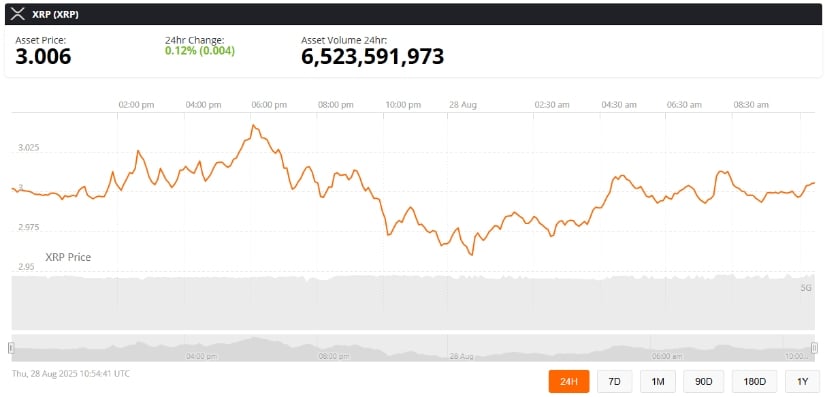The width and height of the screenshot is (825, 397).
Task: Click the 08:30 am axis label
Action: 751,105
